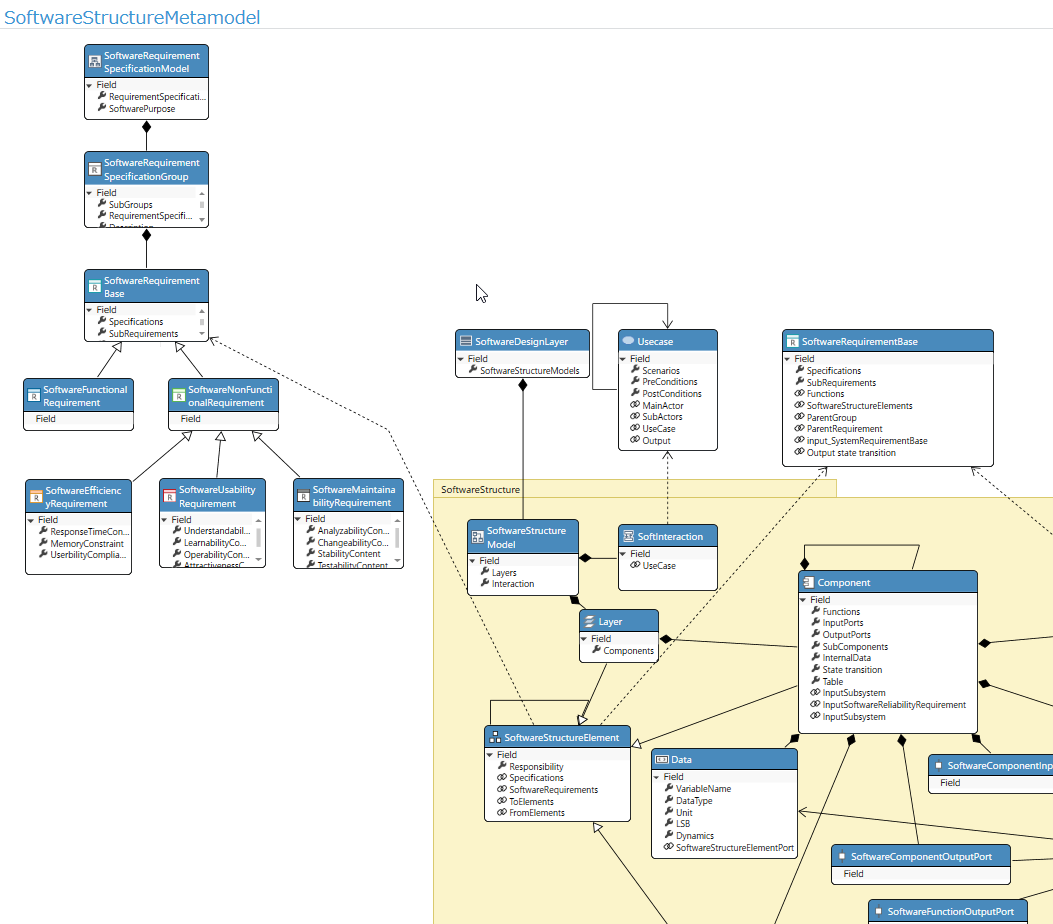Click the SoftwareUsabilityRequirement red icon
The width and height of the screenshot is (1053, 924).
tap(170, 497)
